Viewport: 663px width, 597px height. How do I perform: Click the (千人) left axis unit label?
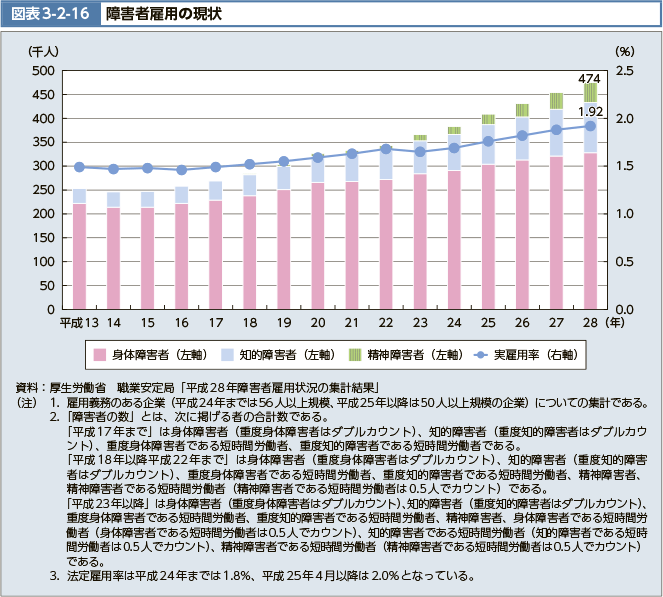click(45, 49)
